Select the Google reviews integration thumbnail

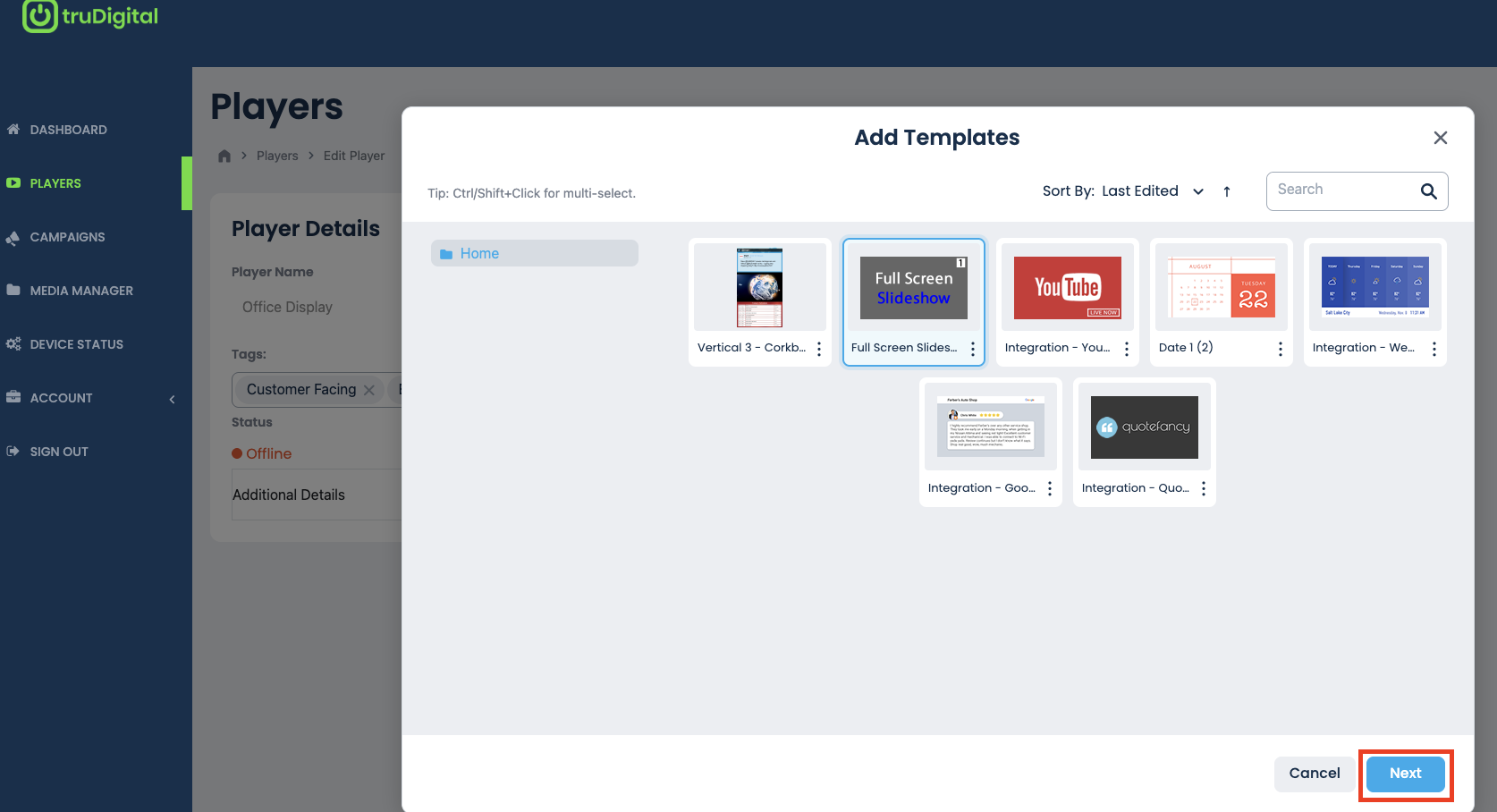tap(991, 427)
